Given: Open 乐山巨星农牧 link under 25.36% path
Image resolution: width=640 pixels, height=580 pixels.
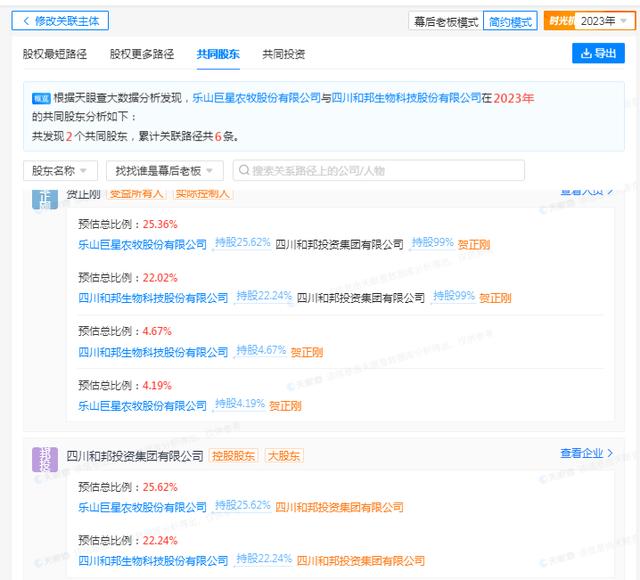Looking at the screenshot, I should pyautogui.click(x=142, y=244).
